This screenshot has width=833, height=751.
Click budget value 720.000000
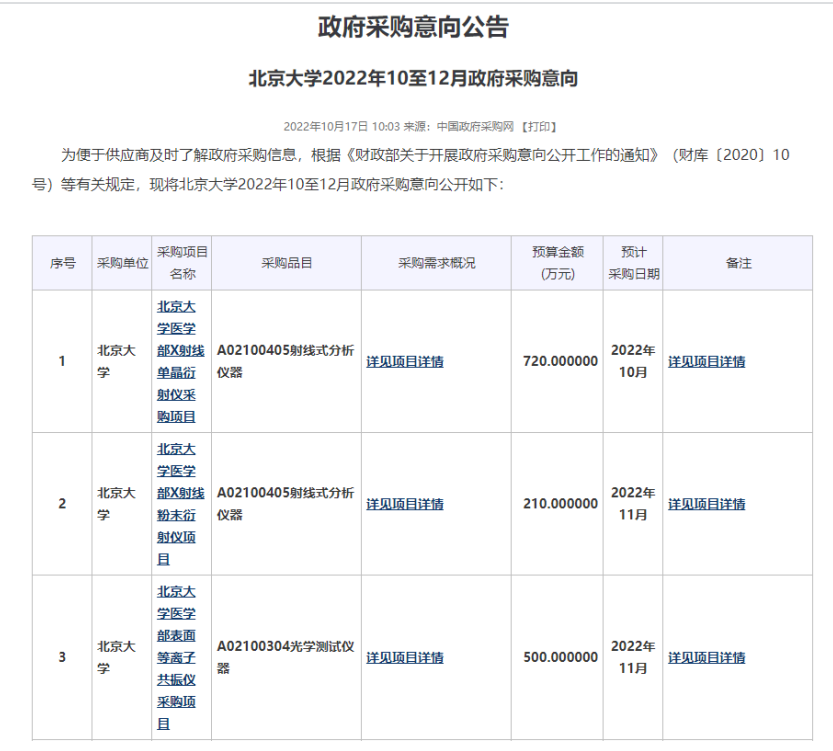[560, 361]
